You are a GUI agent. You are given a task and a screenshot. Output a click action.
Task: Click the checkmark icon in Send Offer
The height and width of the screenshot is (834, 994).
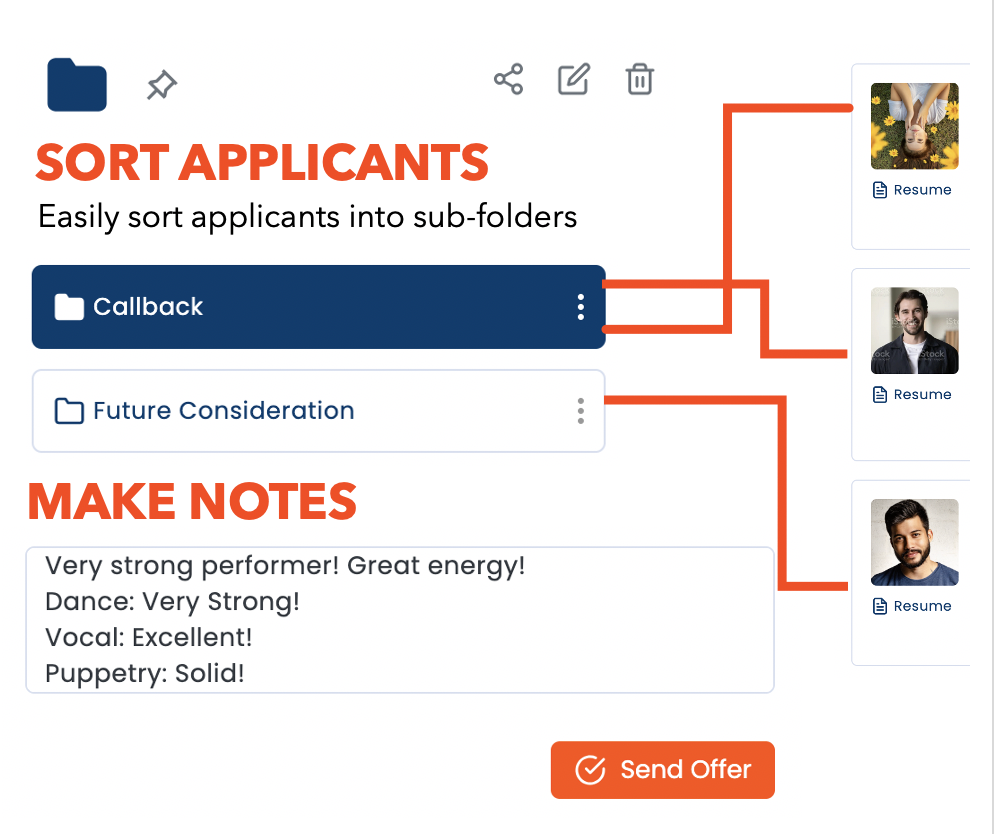click(590, 770)
